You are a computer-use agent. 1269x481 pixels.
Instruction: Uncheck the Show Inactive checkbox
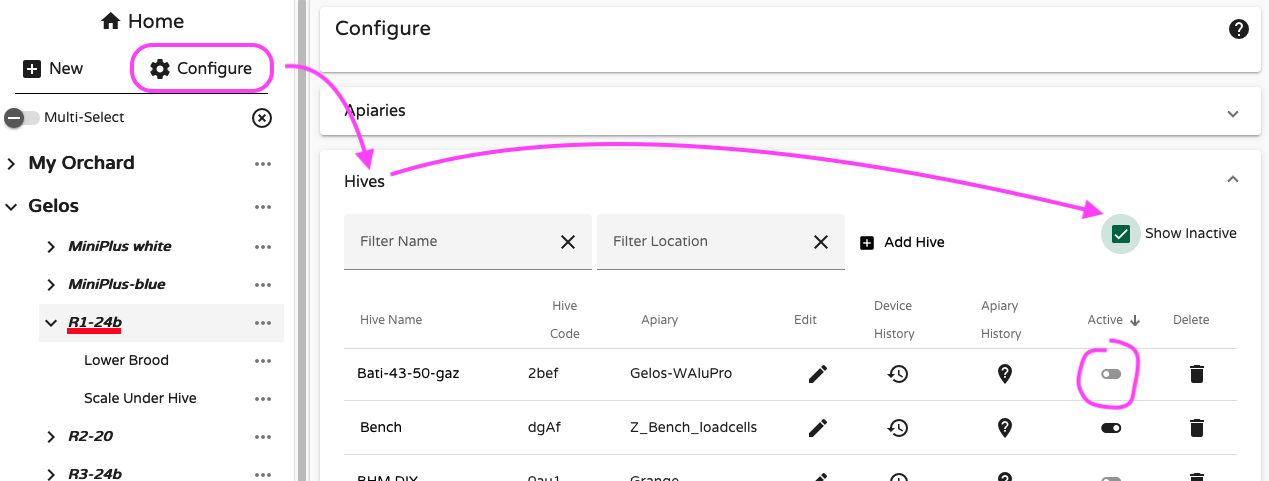point(1121,234)
